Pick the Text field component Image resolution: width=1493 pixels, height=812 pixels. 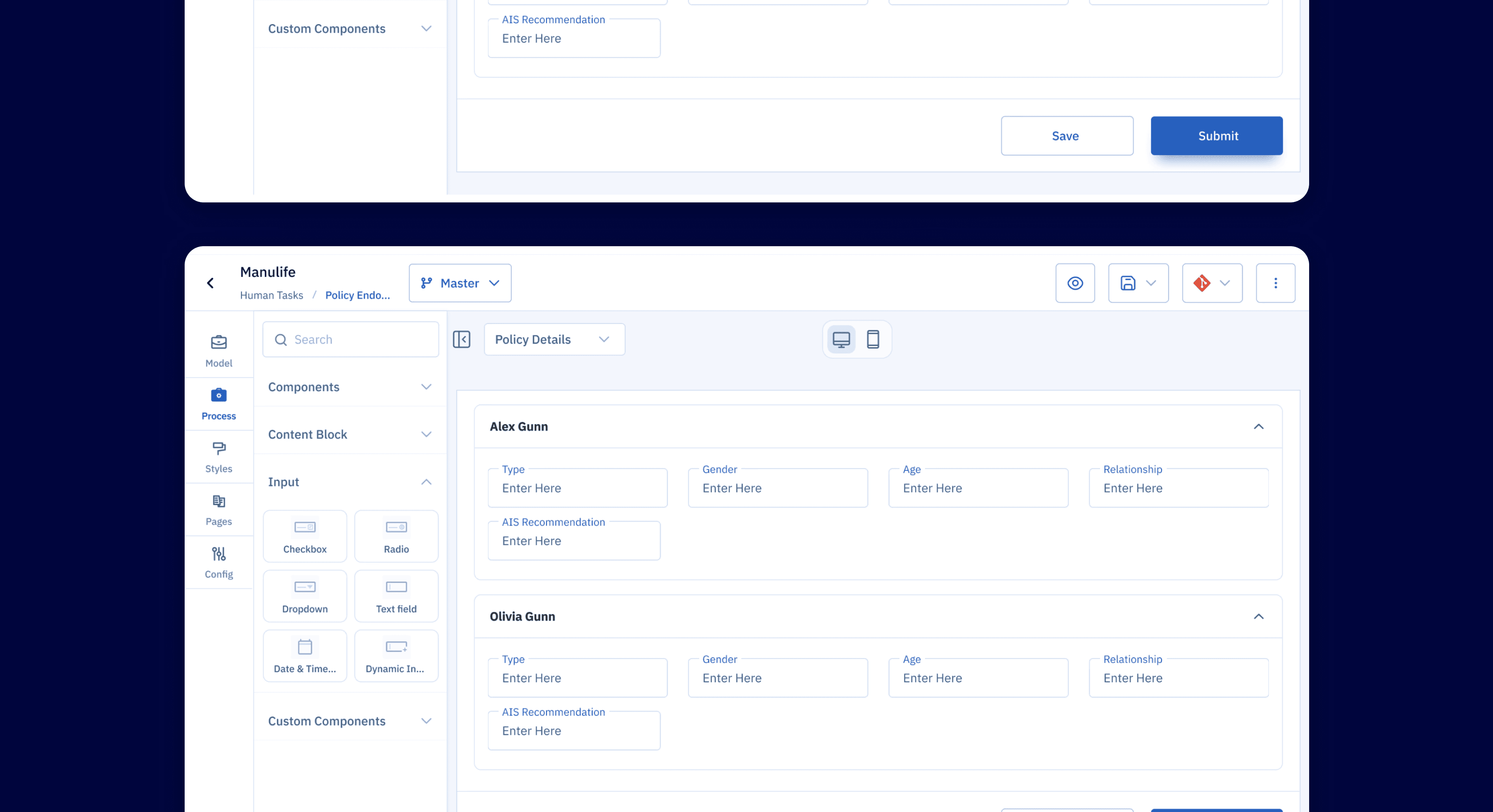(x=396, y=596)
